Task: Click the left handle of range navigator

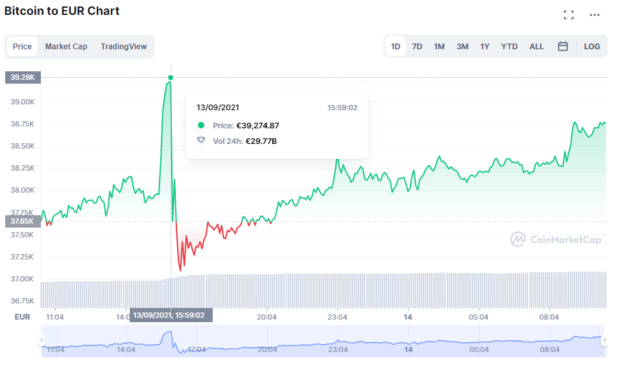Action: (41, 340)
